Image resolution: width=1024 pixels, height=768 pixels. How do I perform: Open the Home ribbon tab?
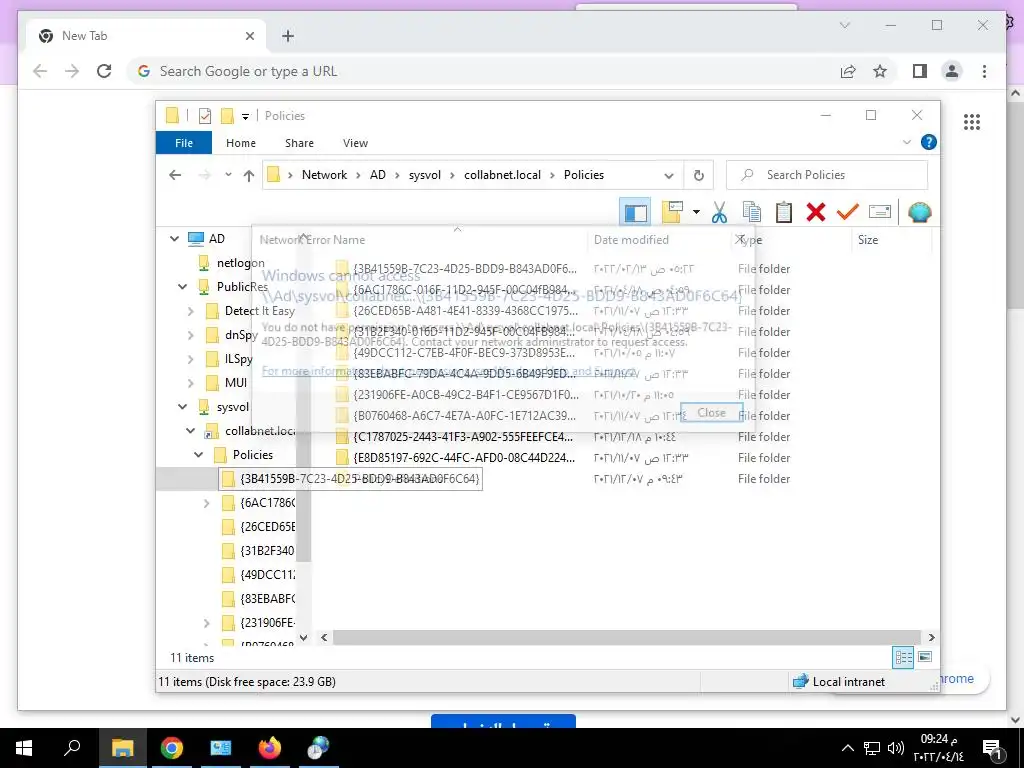(241, 143)
